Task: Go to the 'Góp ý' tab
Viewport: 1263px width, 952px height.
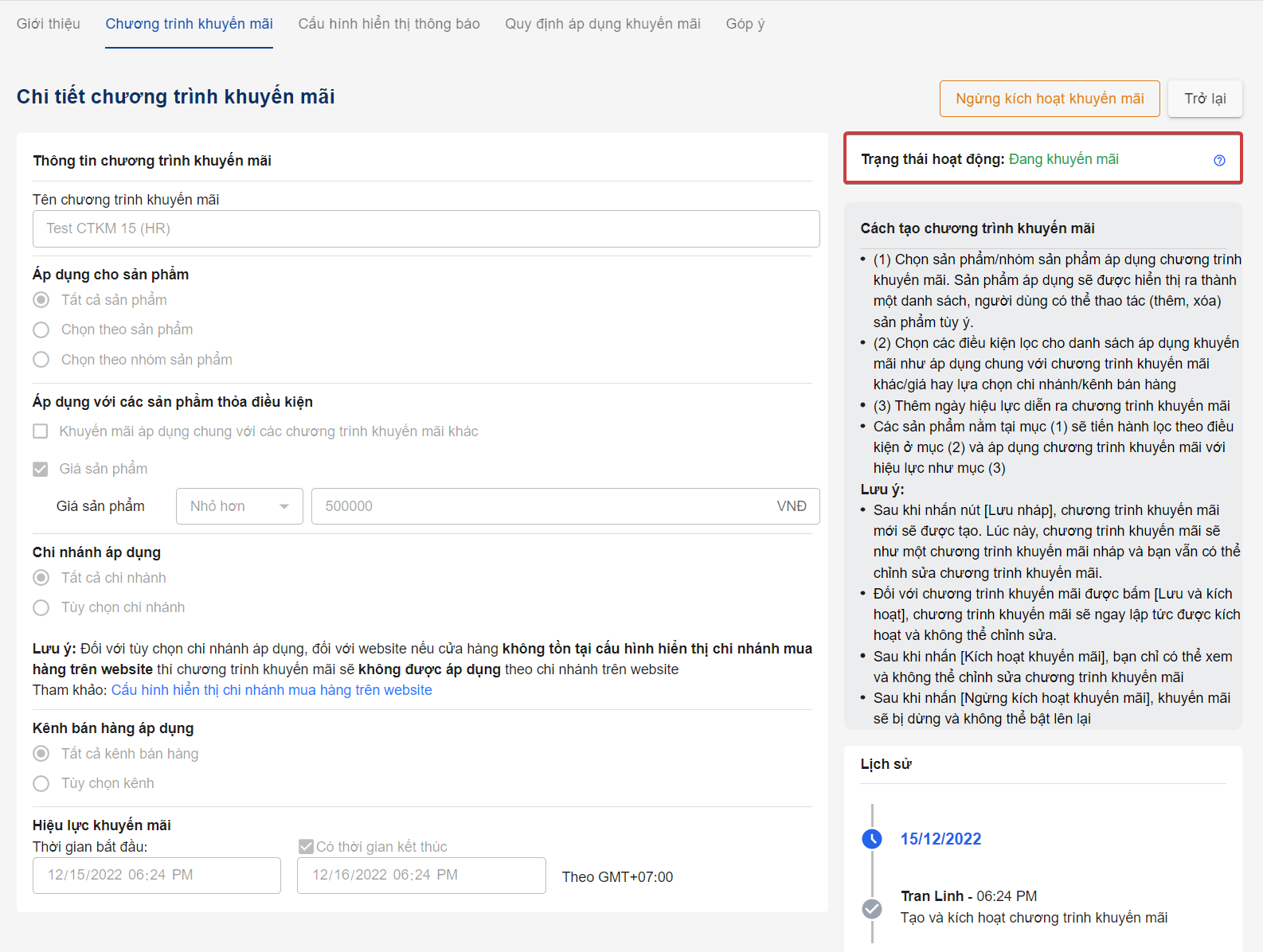Action: 745,24
